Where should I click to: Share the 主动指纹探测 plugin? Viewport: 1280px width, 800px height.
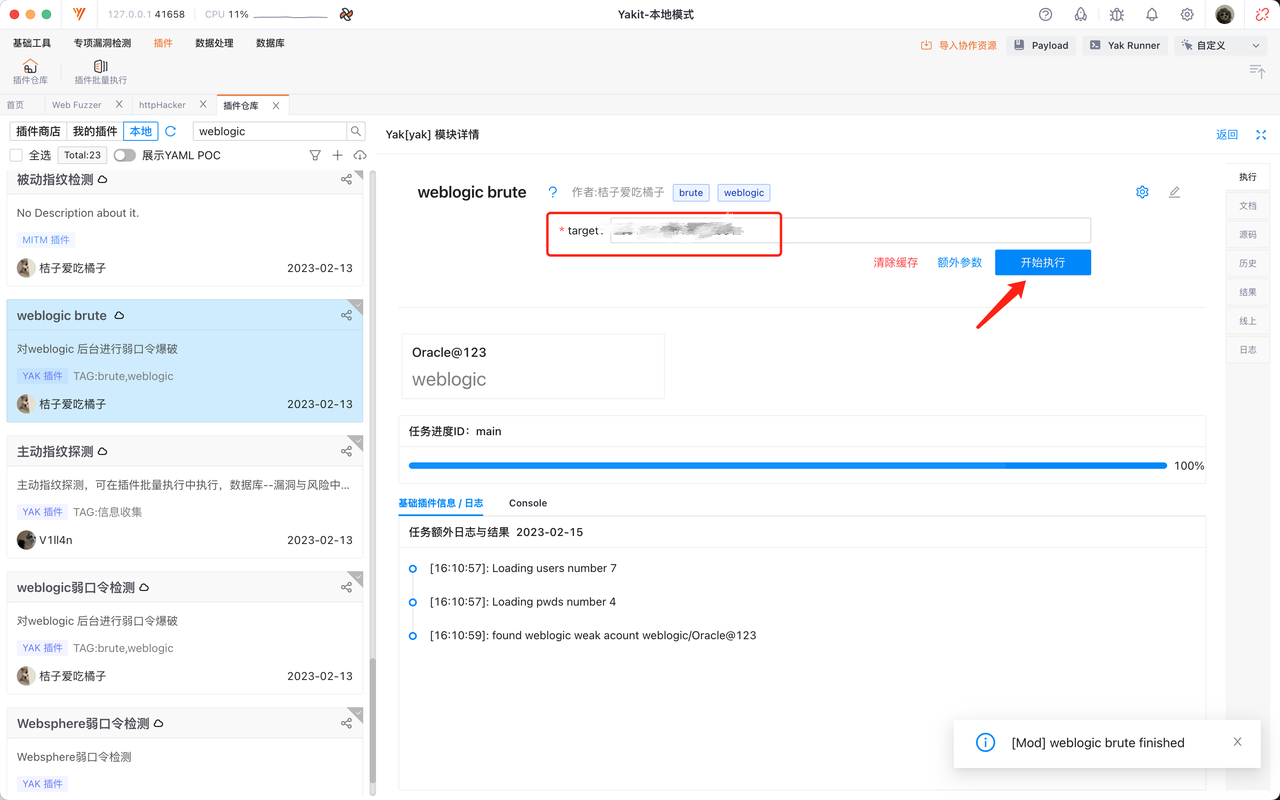(x=346, y=451)
